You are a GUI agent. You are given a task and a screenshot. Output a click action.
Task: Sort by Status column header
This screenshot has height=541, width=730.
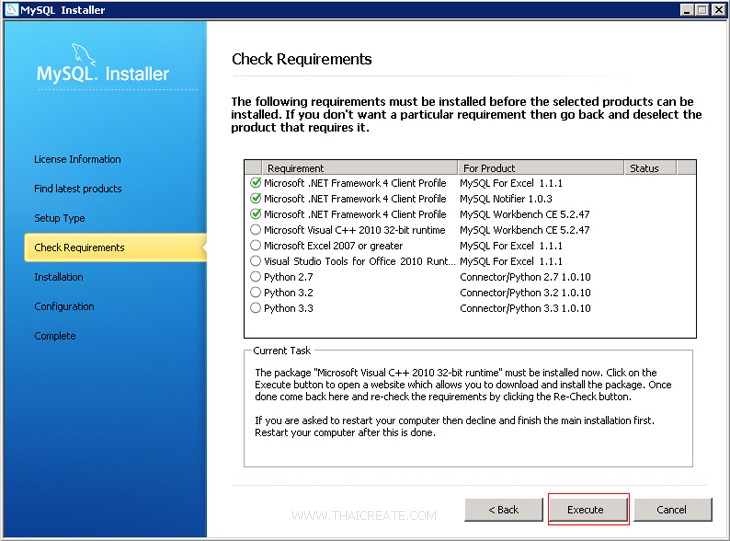[650, 168]
